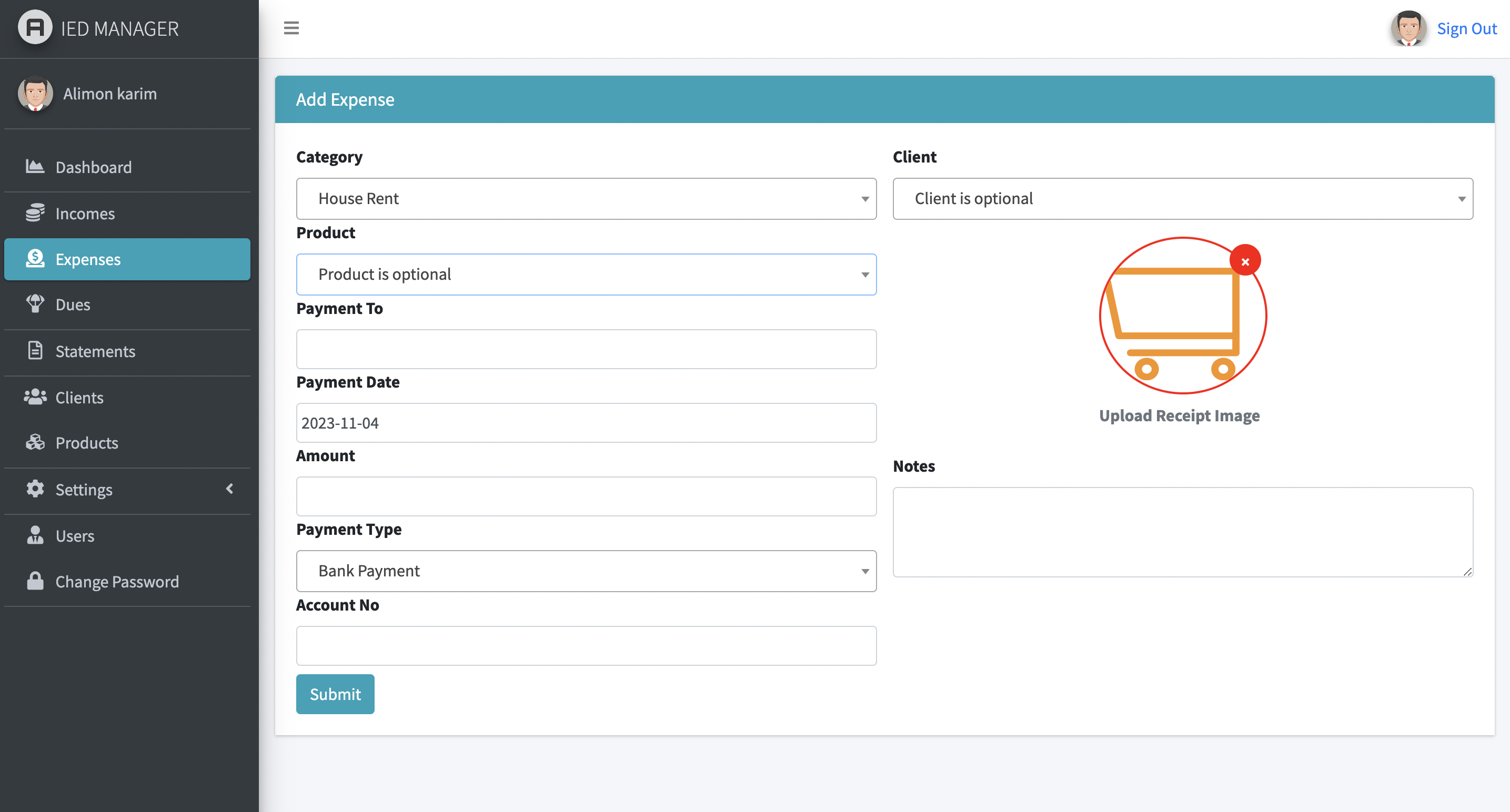Click the Dues parachute icon
The width and height of the screenshot is (1510, 812).
[35, 304]
